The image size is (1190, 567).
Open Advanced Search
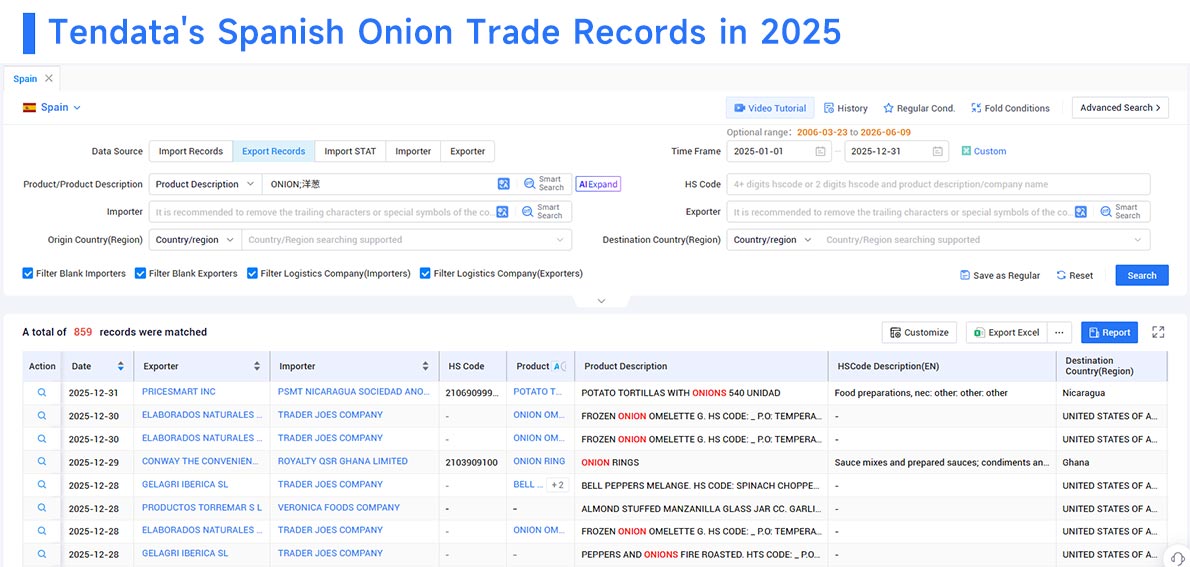coord(1120,108)
